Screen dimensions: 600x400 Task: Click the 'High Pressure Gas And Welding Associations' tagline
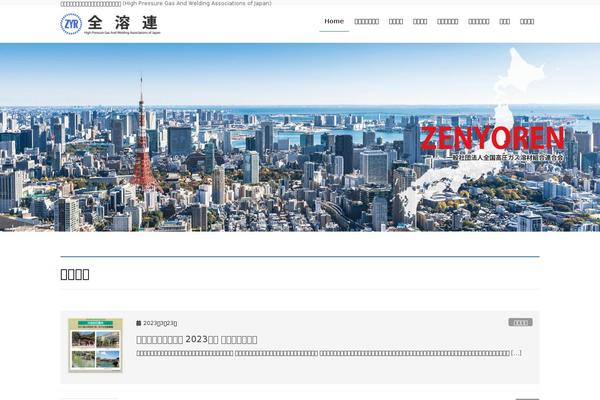(x=197, y=3)
